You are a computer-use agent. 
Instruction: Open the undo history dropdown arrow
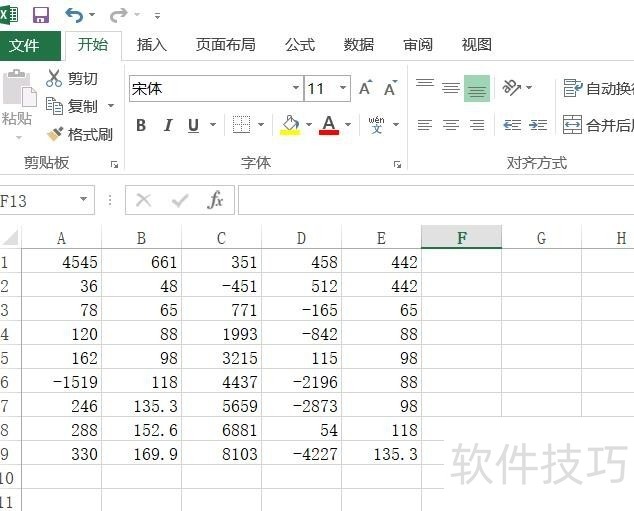[92, 15]
